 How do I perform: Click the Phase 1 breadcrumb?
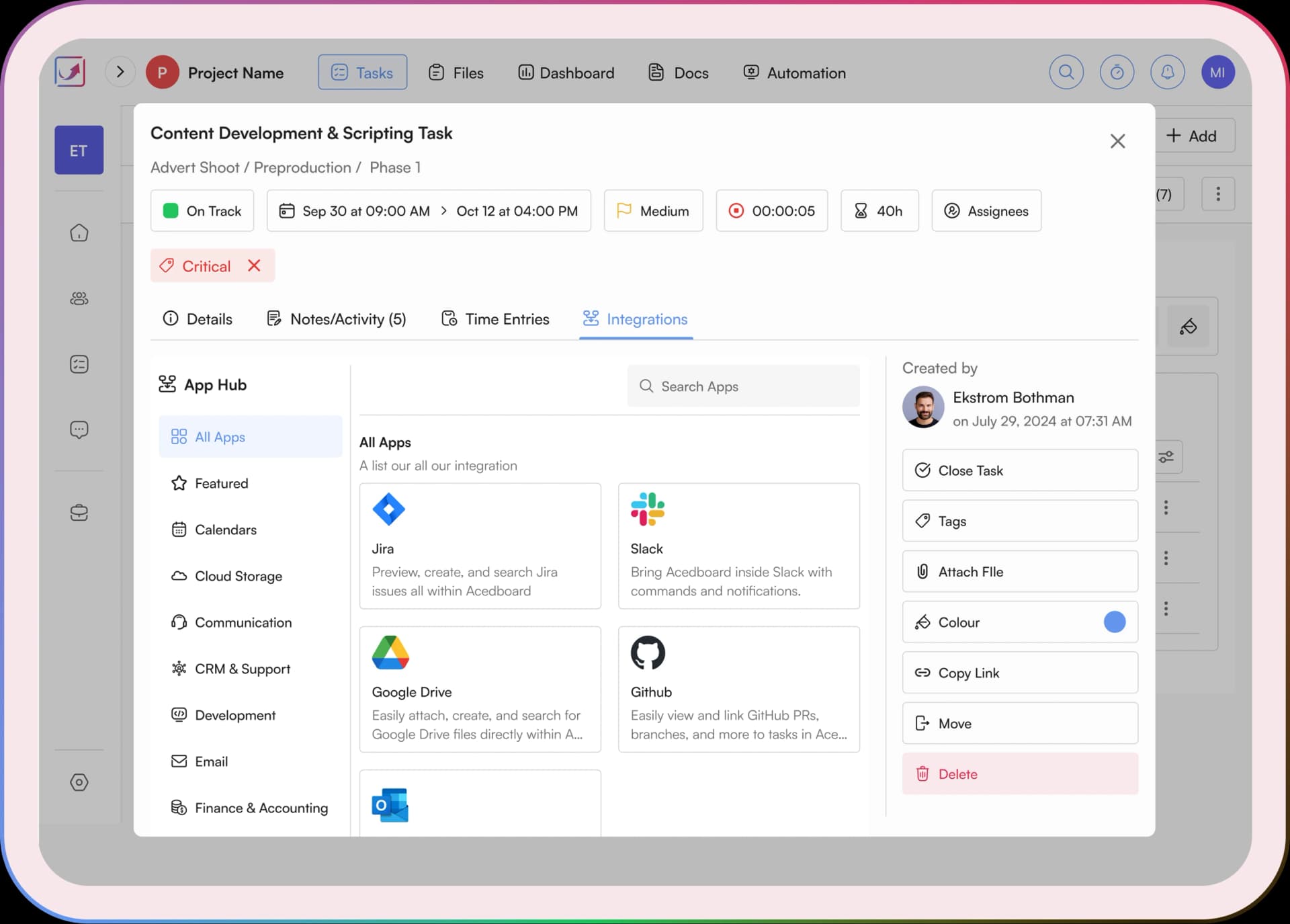pos(395,167)
